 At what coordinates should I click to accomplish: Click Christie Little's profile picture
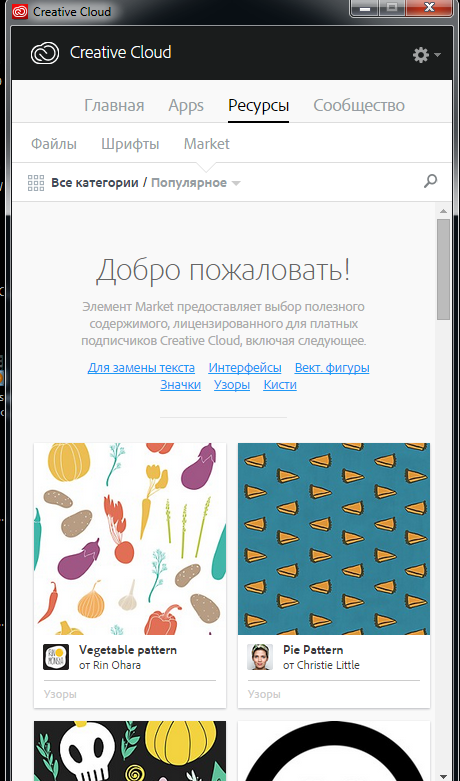260,657
